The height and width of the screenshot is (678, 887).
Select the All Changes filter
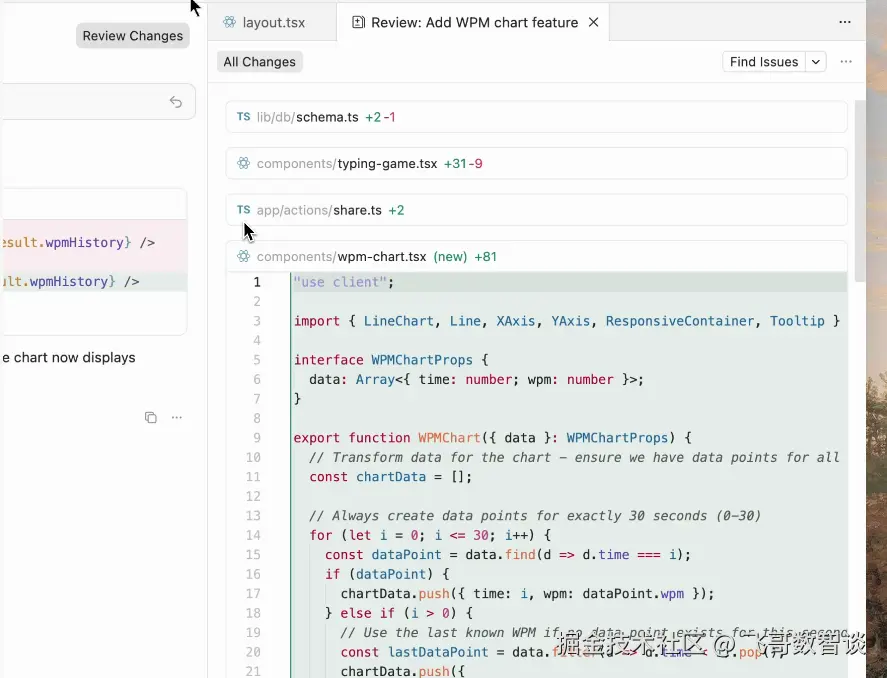tap(259, 62)
